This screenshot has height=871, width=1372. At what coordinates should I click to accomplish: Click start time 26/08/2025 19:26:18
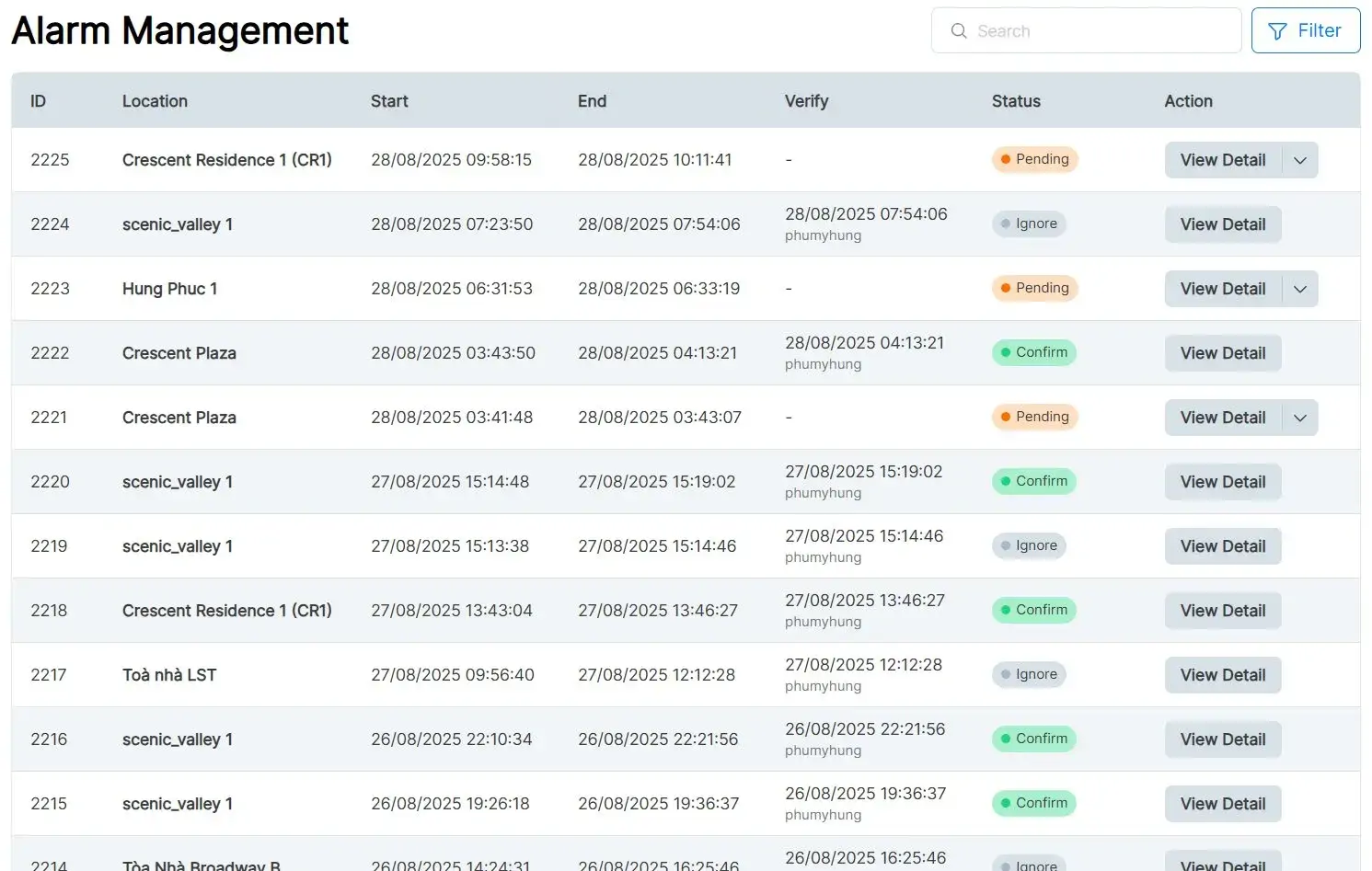coord(450,804)
